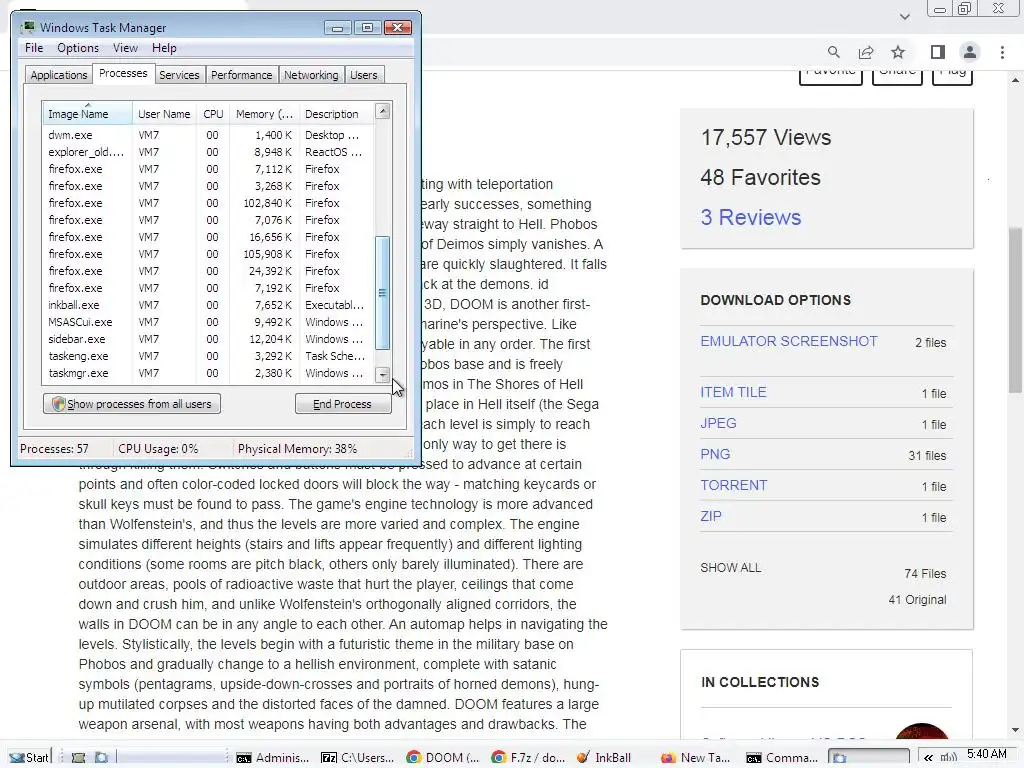Viewport: 1024px width, 768px height.
Task: Click the tab search chevron in browser
Action: tap(904, 16)
